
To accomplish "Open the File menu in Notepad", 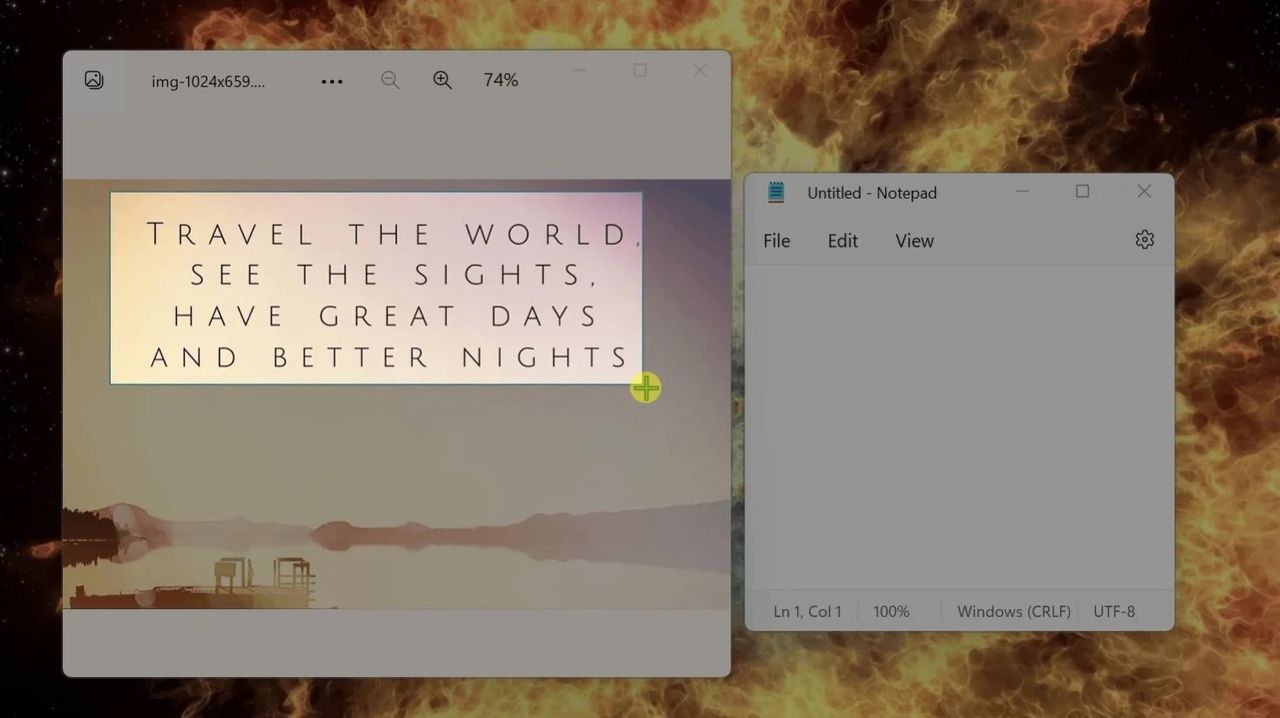I will click(x=776, y=241).
